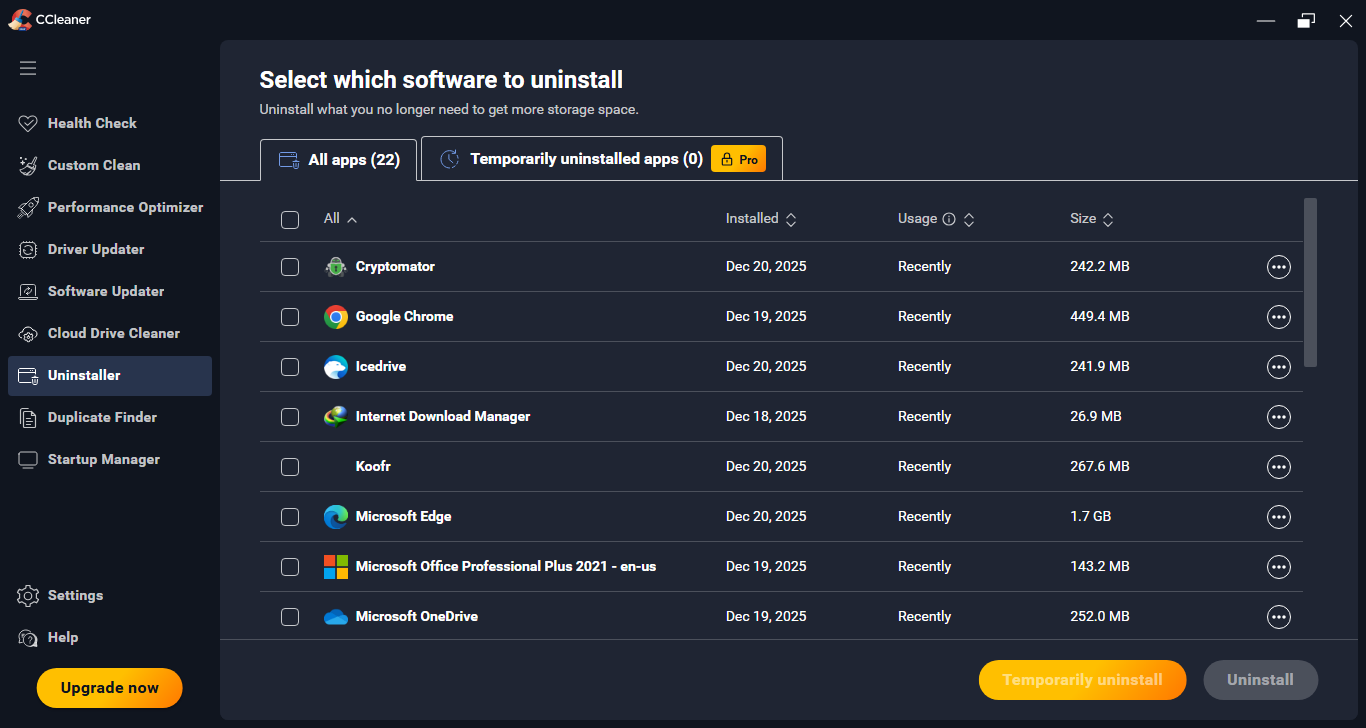Click the Usage info icon
Viewport: 1366px width, 728px height.
click(949, 219)
